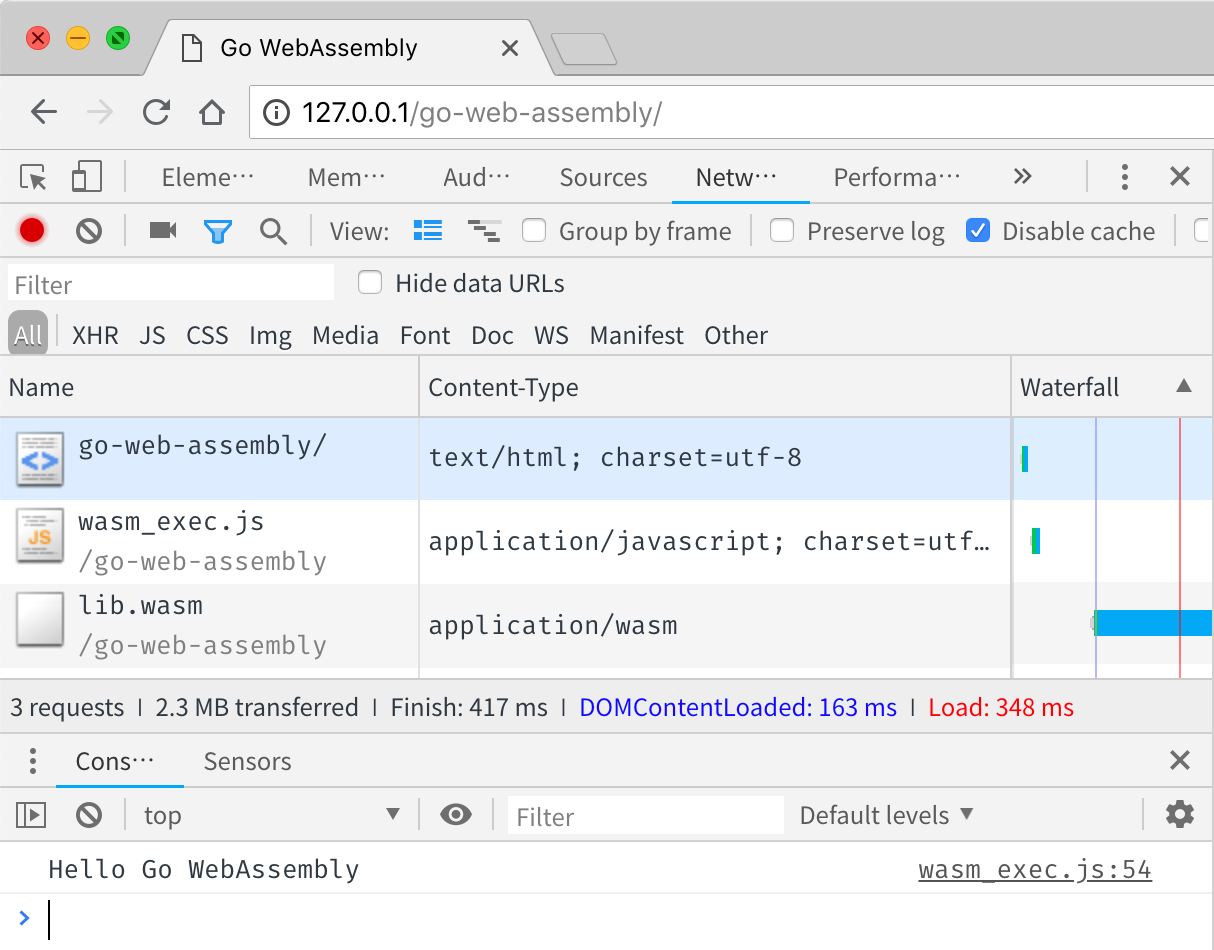Switch to the Performance tab

pyautogui.click(x=897, y=178)
